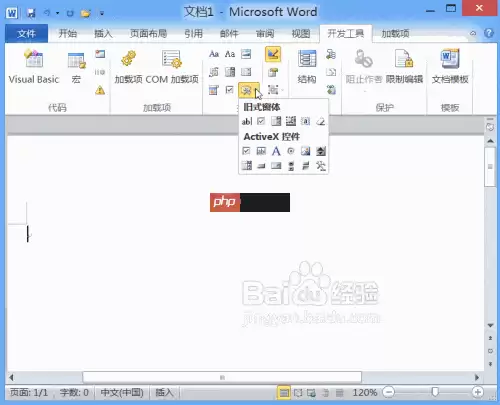Collapse the Legacy Tools dropdown arrow
The height and width of the screenshot is (405, 500).
point(256,90)
